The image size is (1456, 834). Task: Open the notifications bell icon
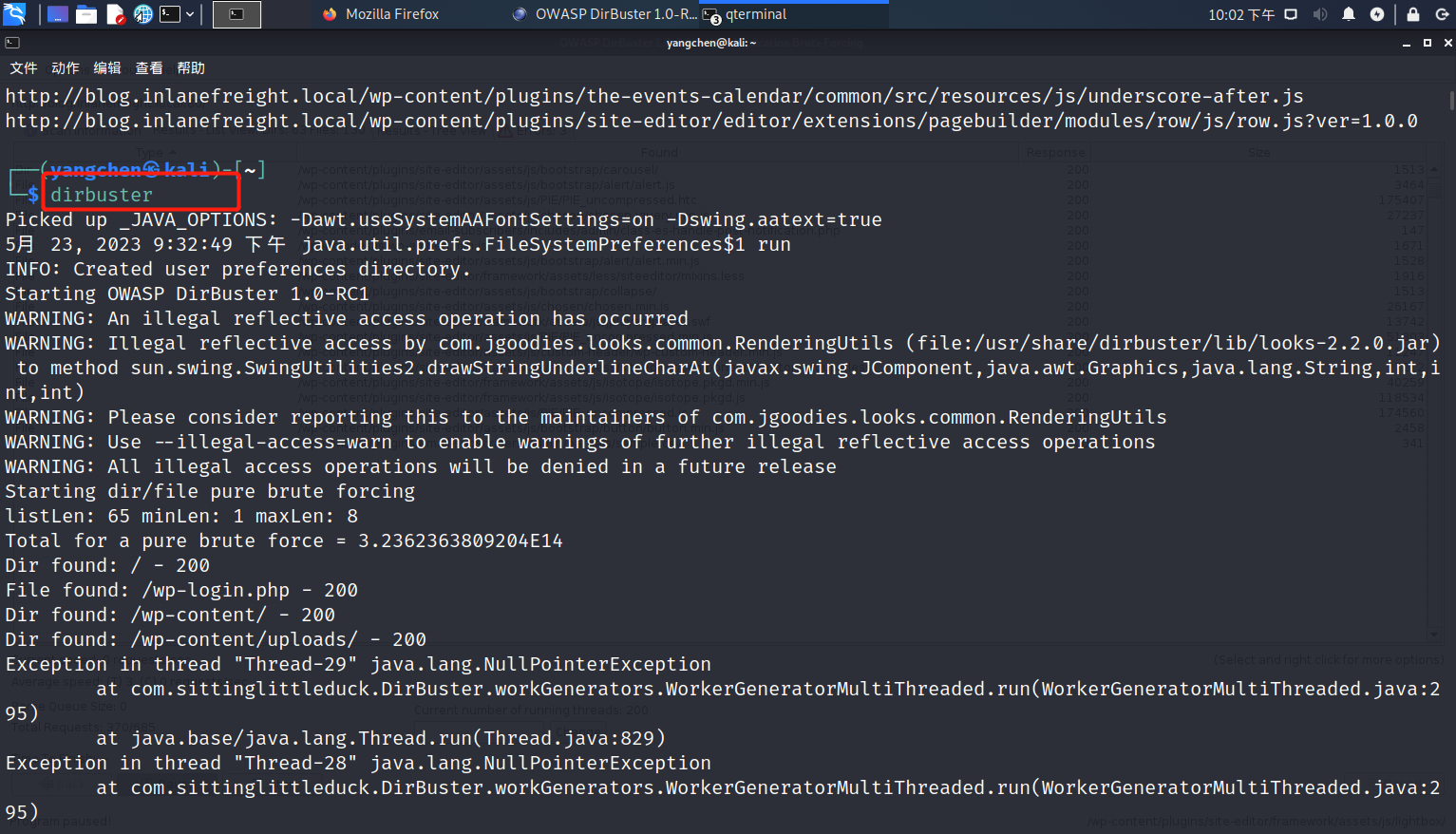1349,14
